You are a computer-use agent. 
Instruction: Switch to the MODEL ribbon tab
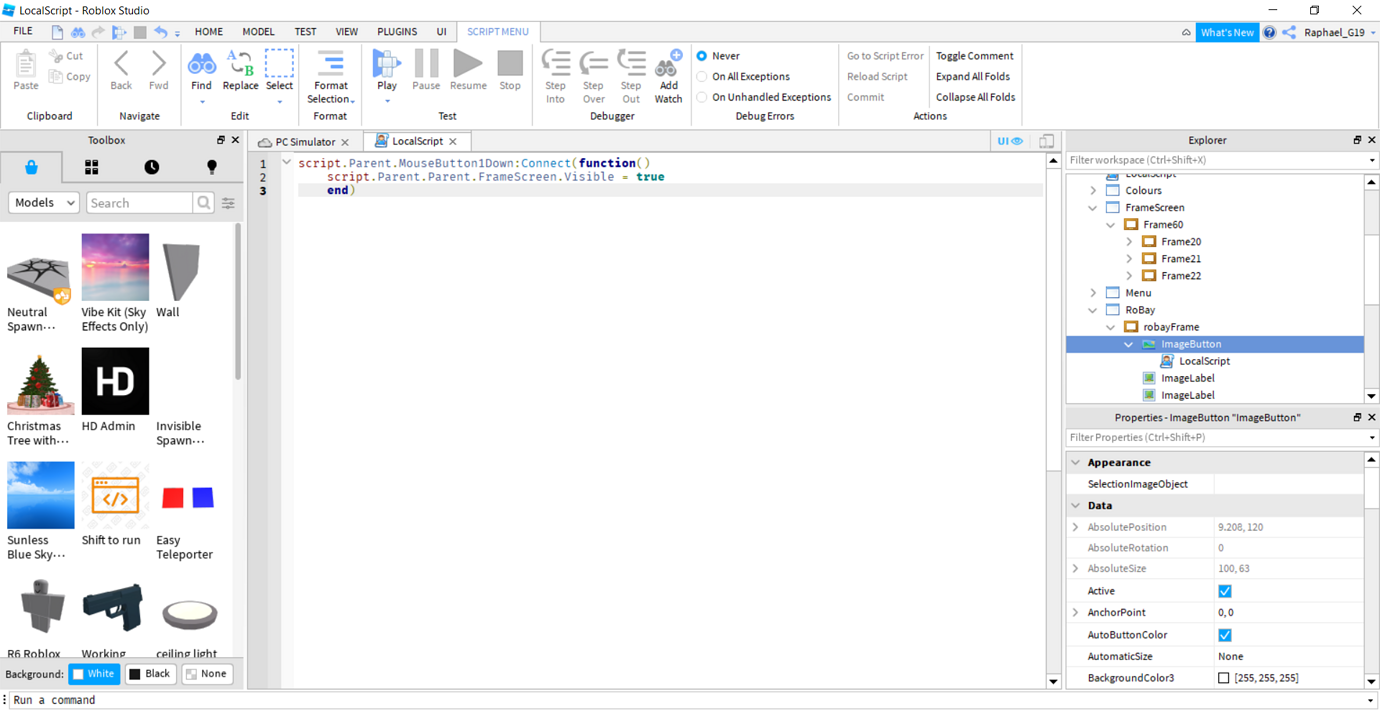point(258,32)
